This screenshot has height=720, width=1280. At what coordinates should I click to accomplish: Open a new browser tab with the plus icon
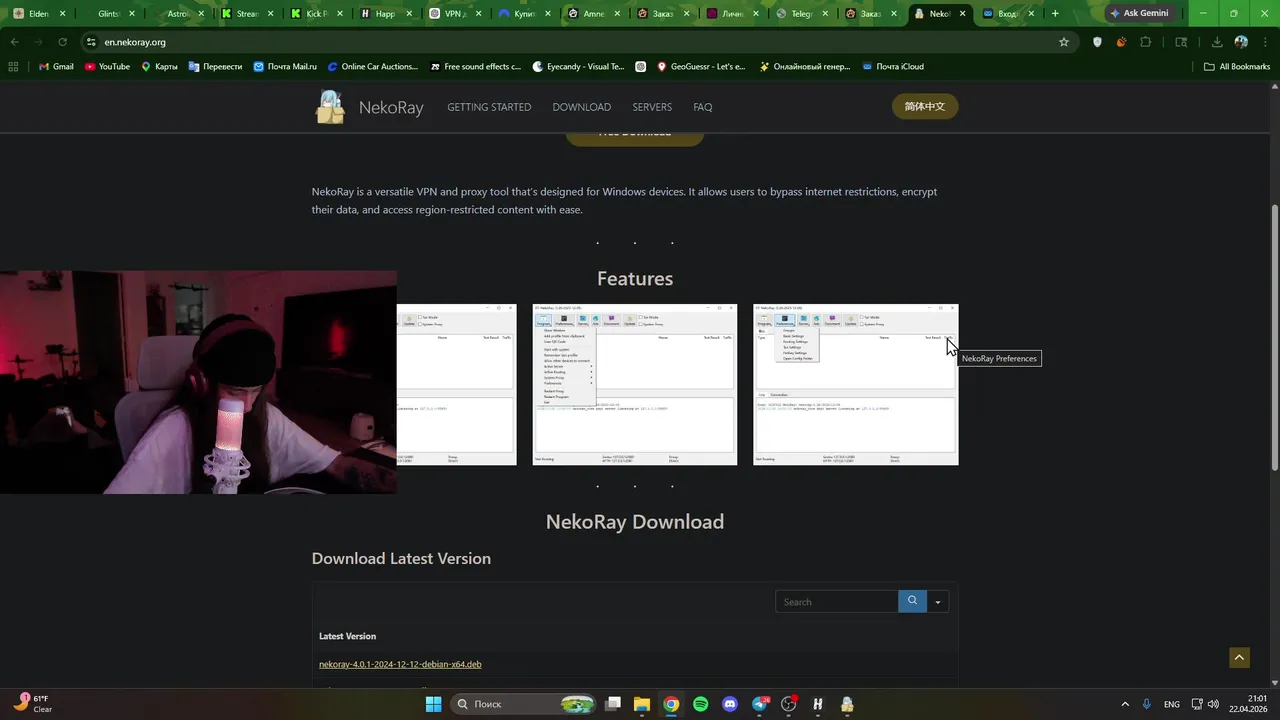(x=1055, y=14)
